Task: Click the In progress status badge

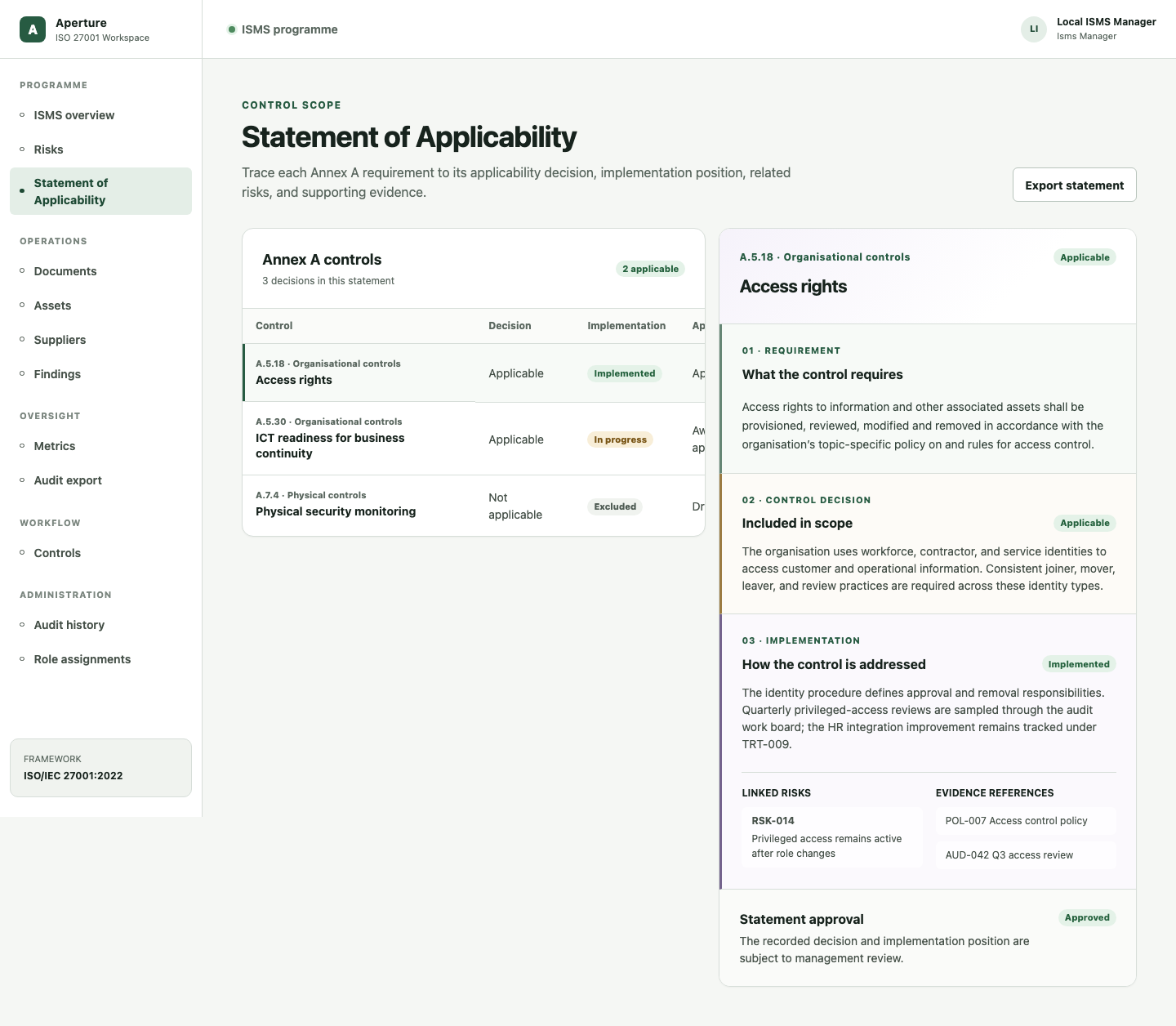Action: pos(620,439)
